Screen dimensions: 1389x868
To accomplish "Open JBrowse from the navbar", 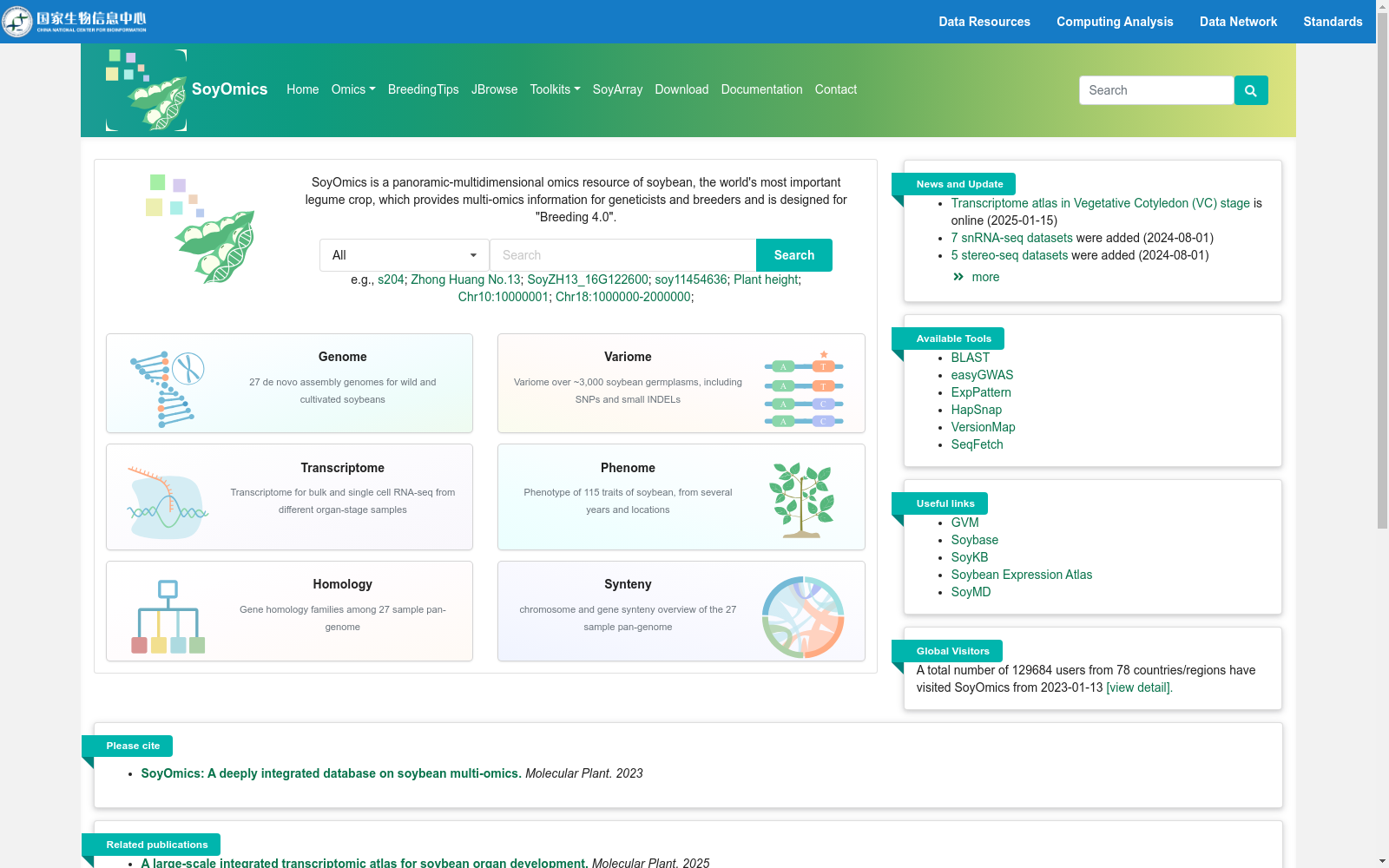I will (495, 89).
